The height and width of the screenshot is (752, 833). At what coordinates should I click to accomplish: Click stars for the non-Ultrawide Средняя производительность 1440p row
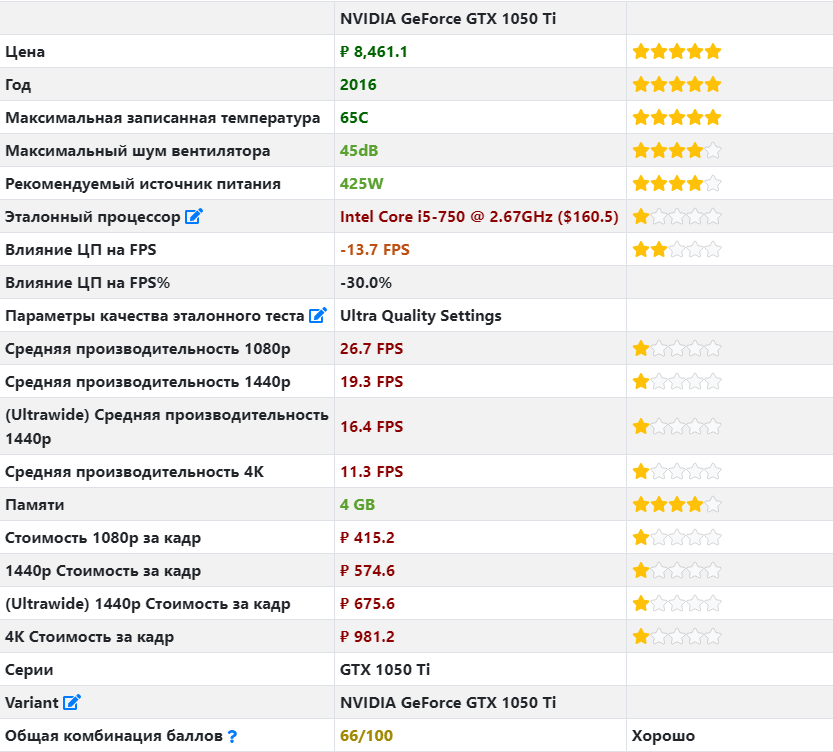pos(677,381)
